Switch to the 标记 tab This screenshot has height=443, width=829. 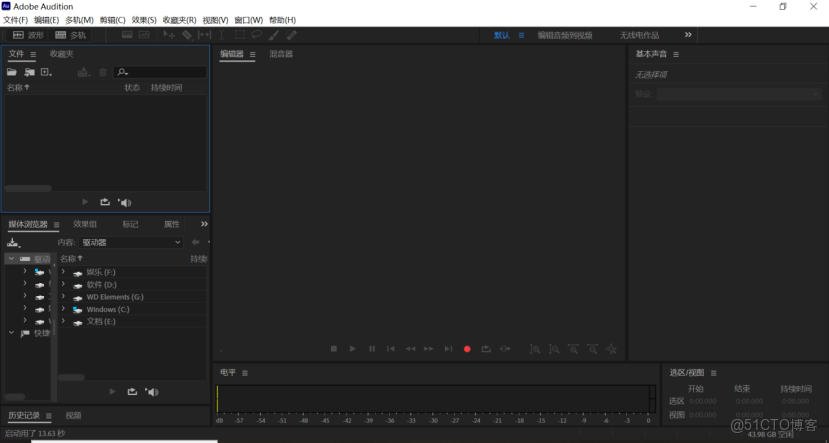(130, 224)
